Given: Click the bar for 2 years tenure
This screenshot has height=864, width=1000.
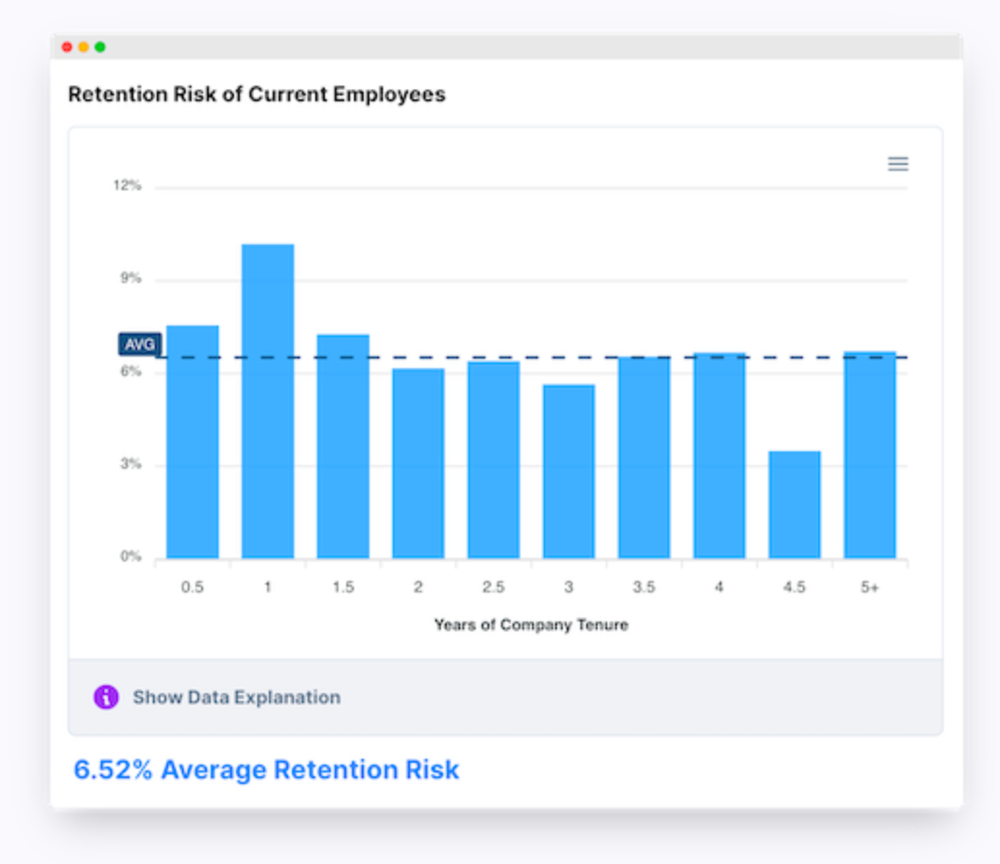Looking at the screenshot, I should point(418,464).
